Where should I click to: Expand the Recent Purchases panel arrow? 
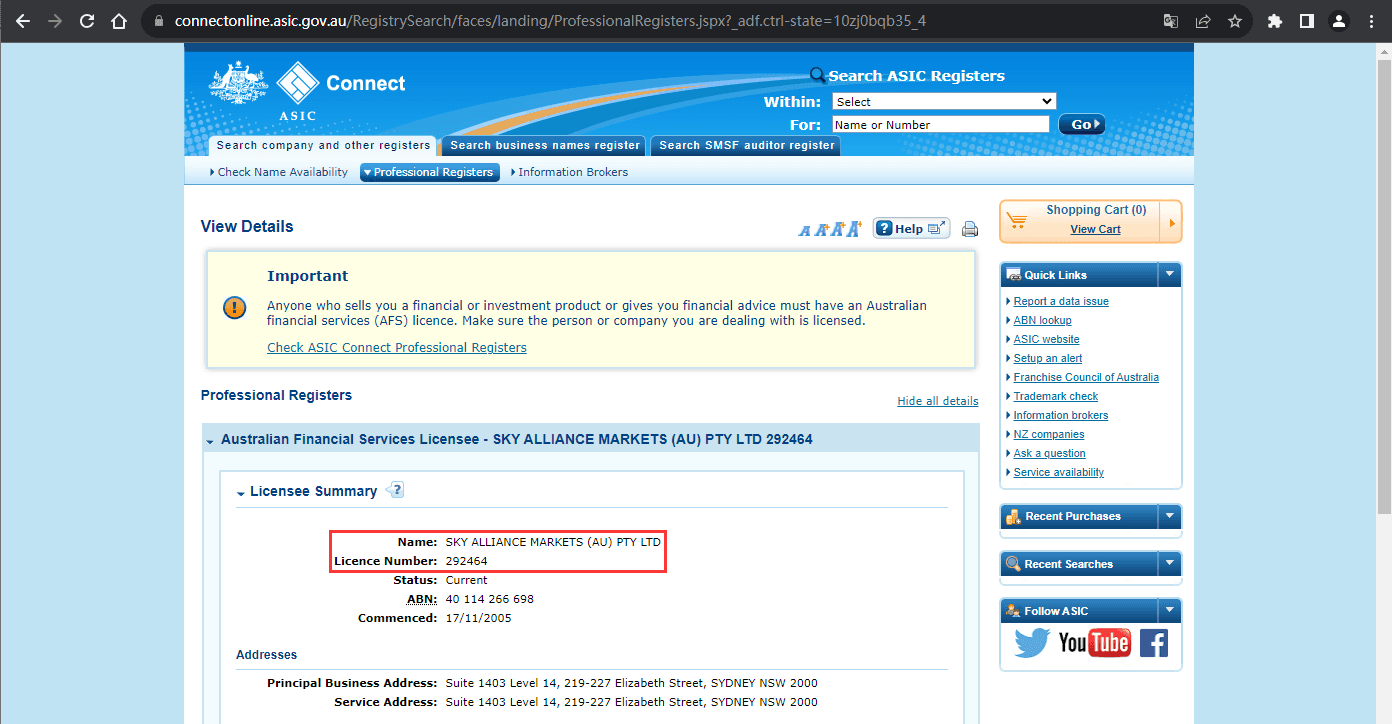1169,516
